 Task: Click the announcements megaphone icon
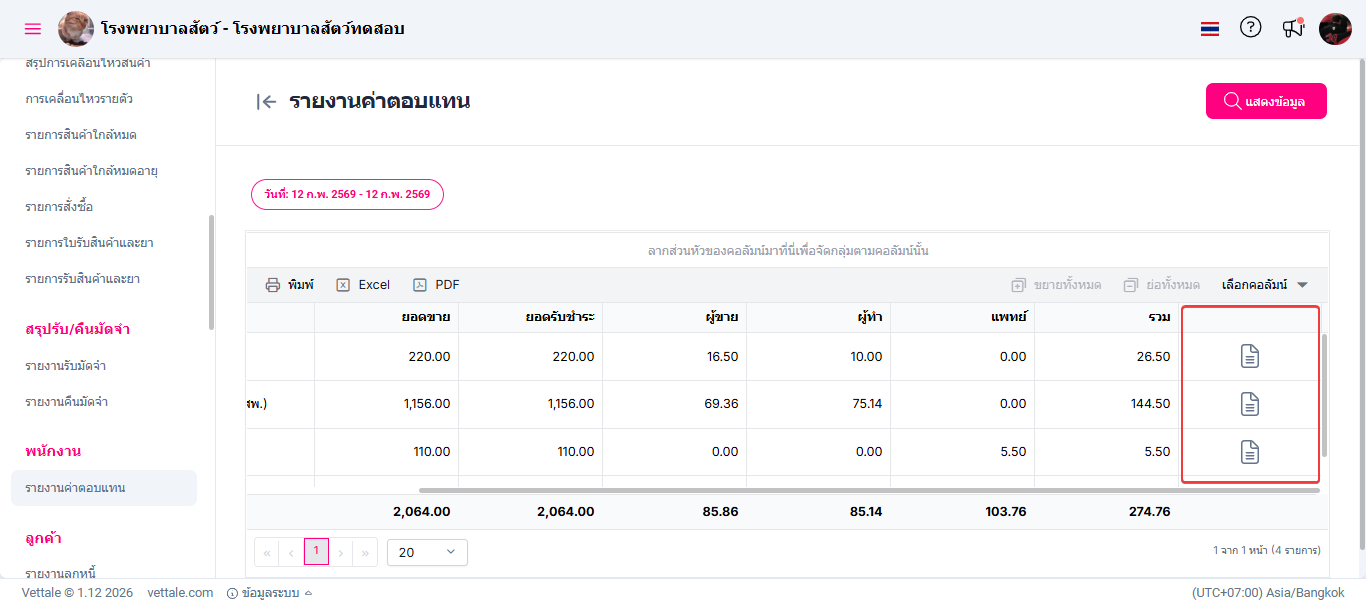point(1293,28)
